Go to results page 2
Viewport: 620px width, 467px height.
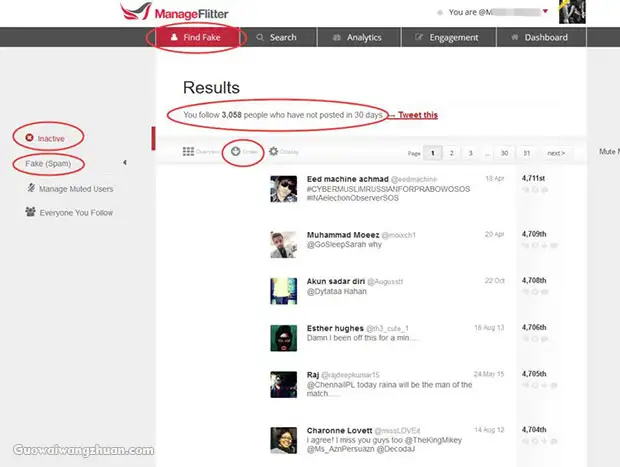(452, 153)
